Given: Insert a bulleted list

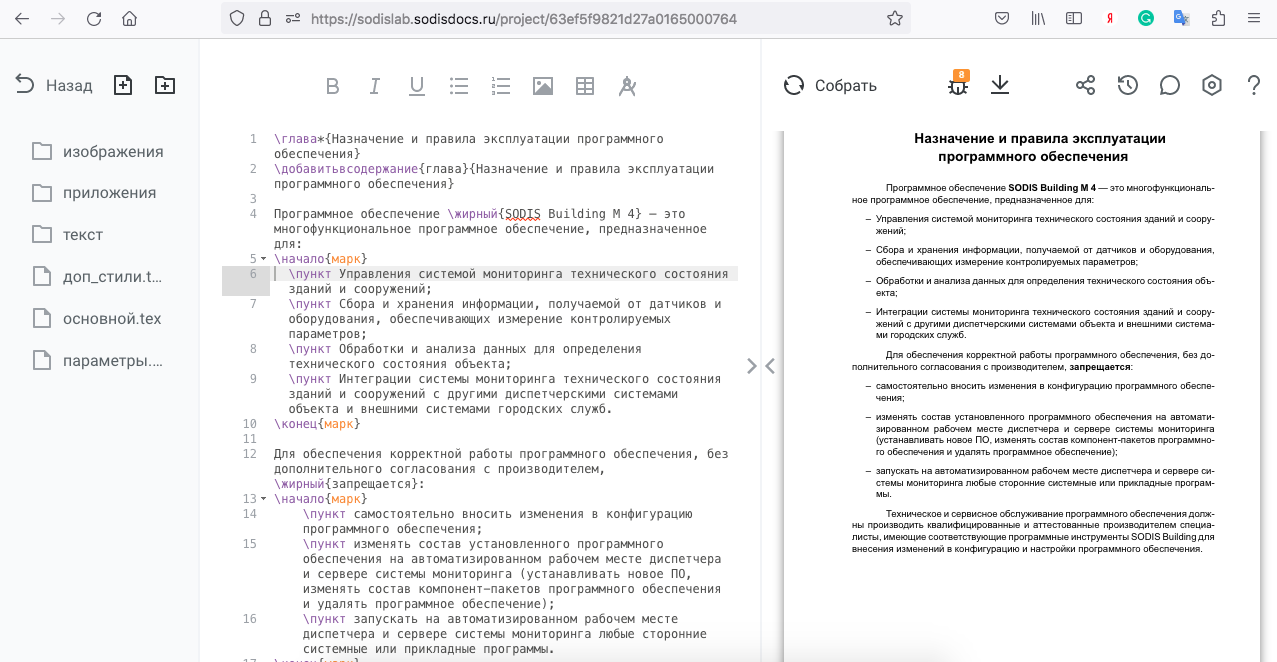Looking at the screenshot, I should 458,86.
